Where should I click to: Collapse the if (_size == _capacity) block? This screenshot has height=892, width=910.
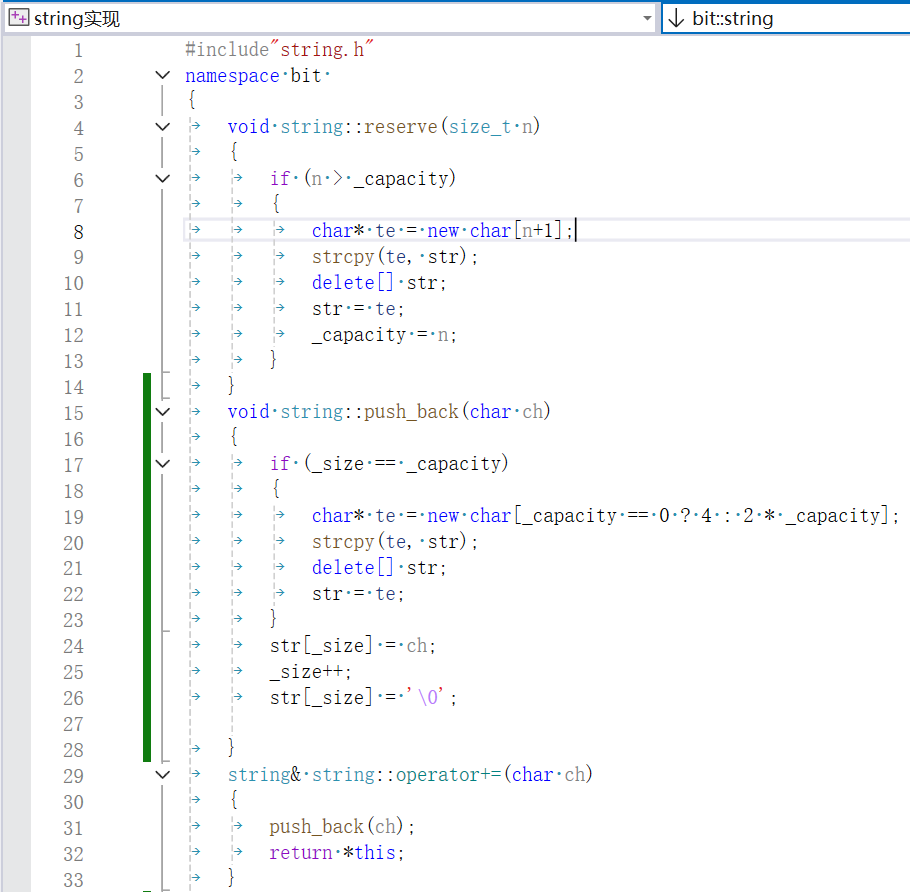click(163, 463)
